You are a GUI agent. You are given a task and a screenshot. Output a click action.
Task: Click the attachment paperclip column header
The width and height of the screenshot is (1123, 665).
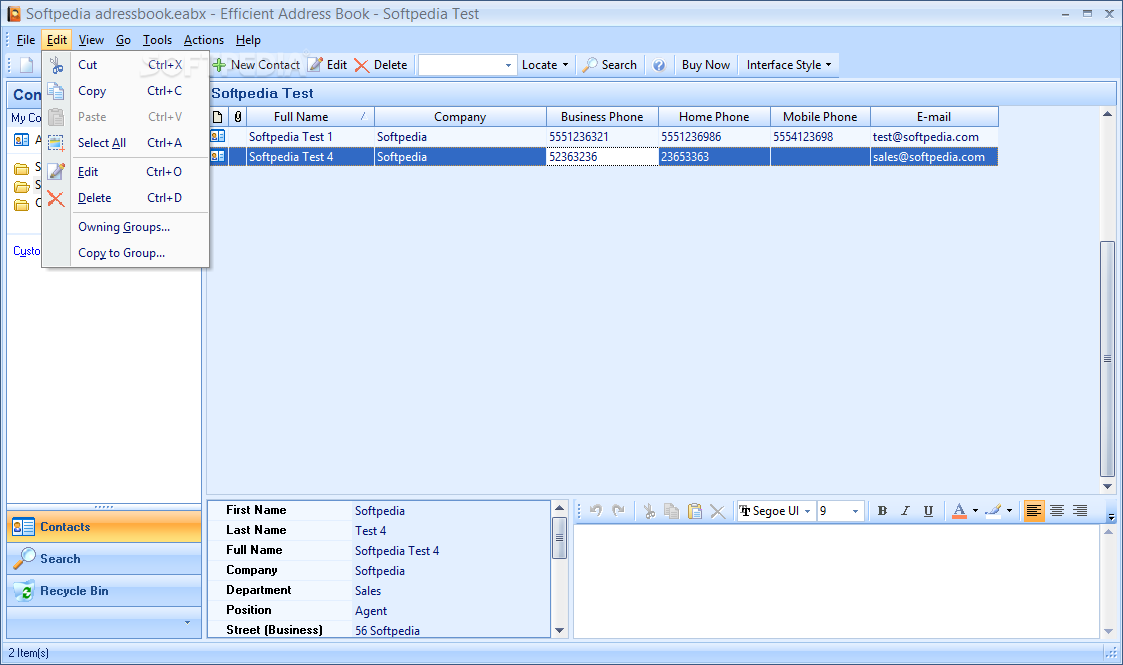point(238,117)
